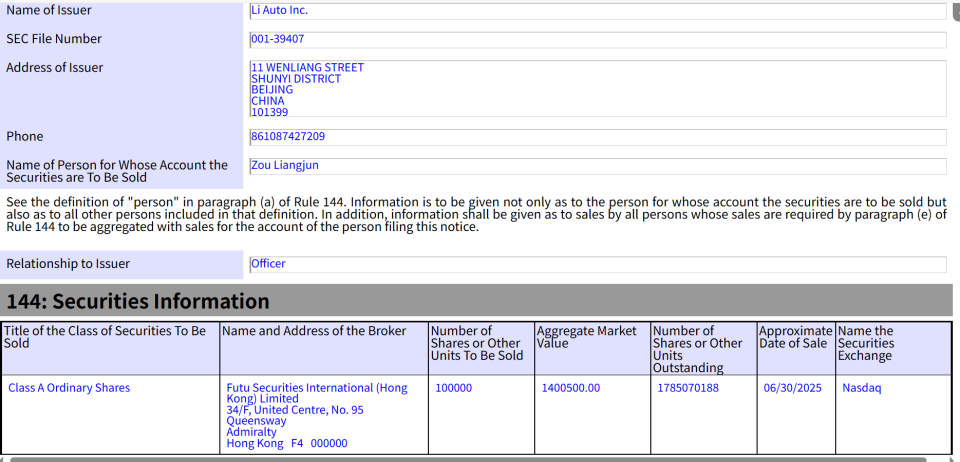Select the SEC File Number field 001-39407

pyautogui.click(x=598, y=40)
